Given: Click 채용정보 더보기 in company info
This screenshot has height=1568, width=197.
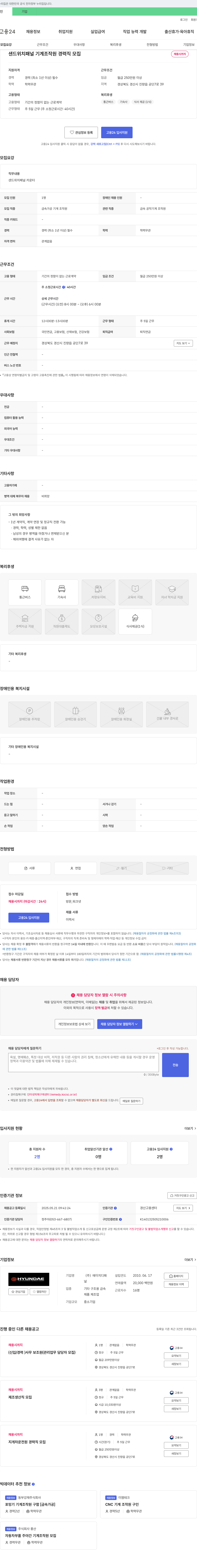Looking at the screenshot, I should (176, 1284).
